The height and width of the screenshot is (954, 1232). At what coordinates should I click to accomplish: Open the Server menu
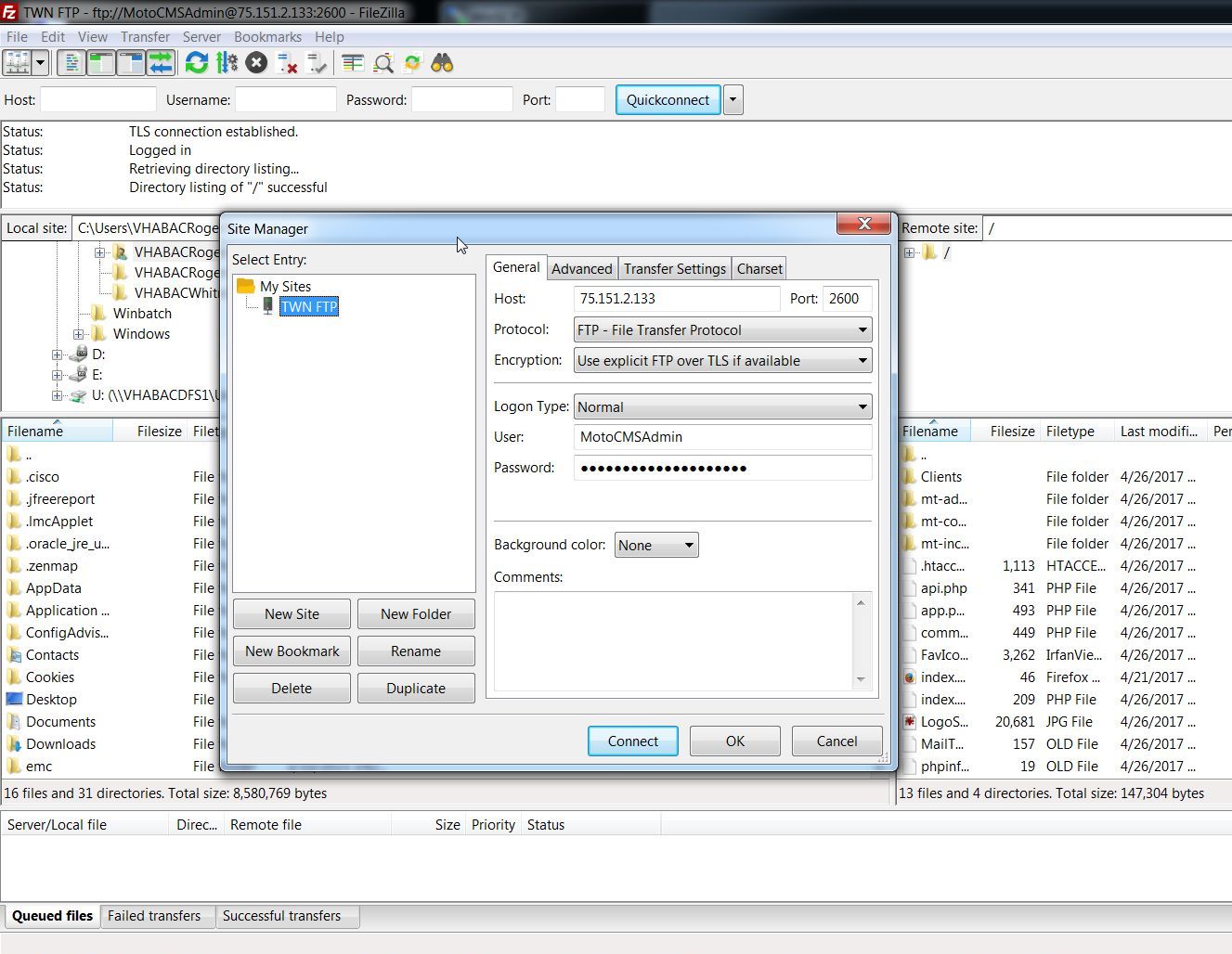point(201,37)
